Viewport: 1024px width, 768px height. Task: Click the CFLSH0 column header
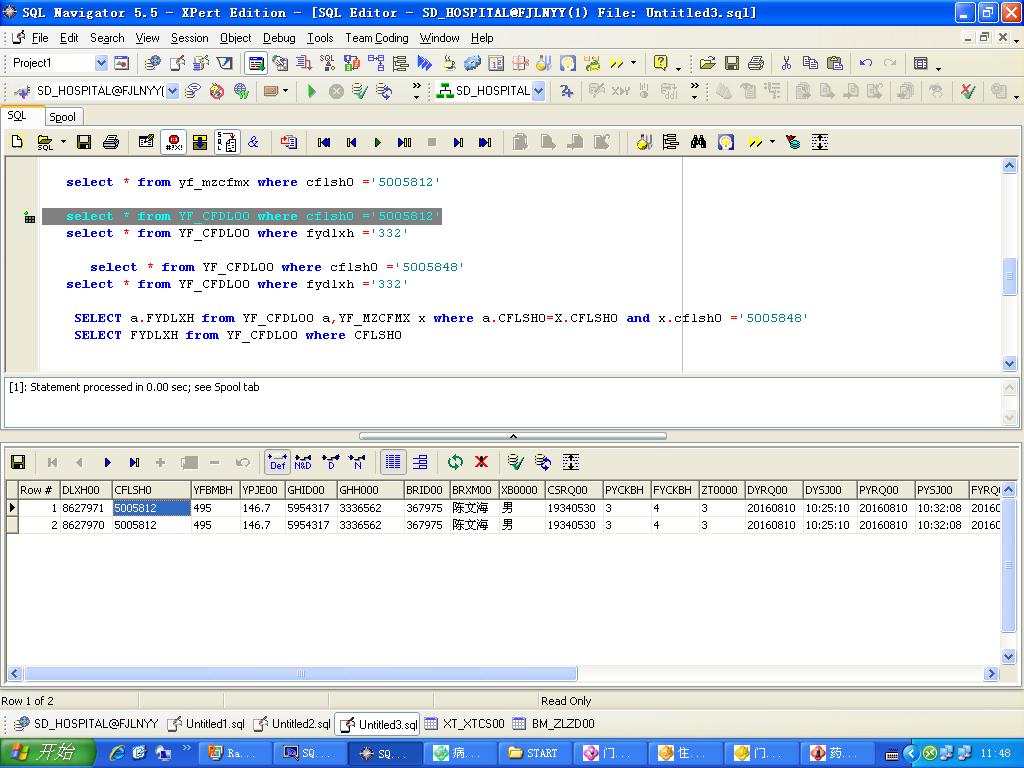[x=150, y=490]
